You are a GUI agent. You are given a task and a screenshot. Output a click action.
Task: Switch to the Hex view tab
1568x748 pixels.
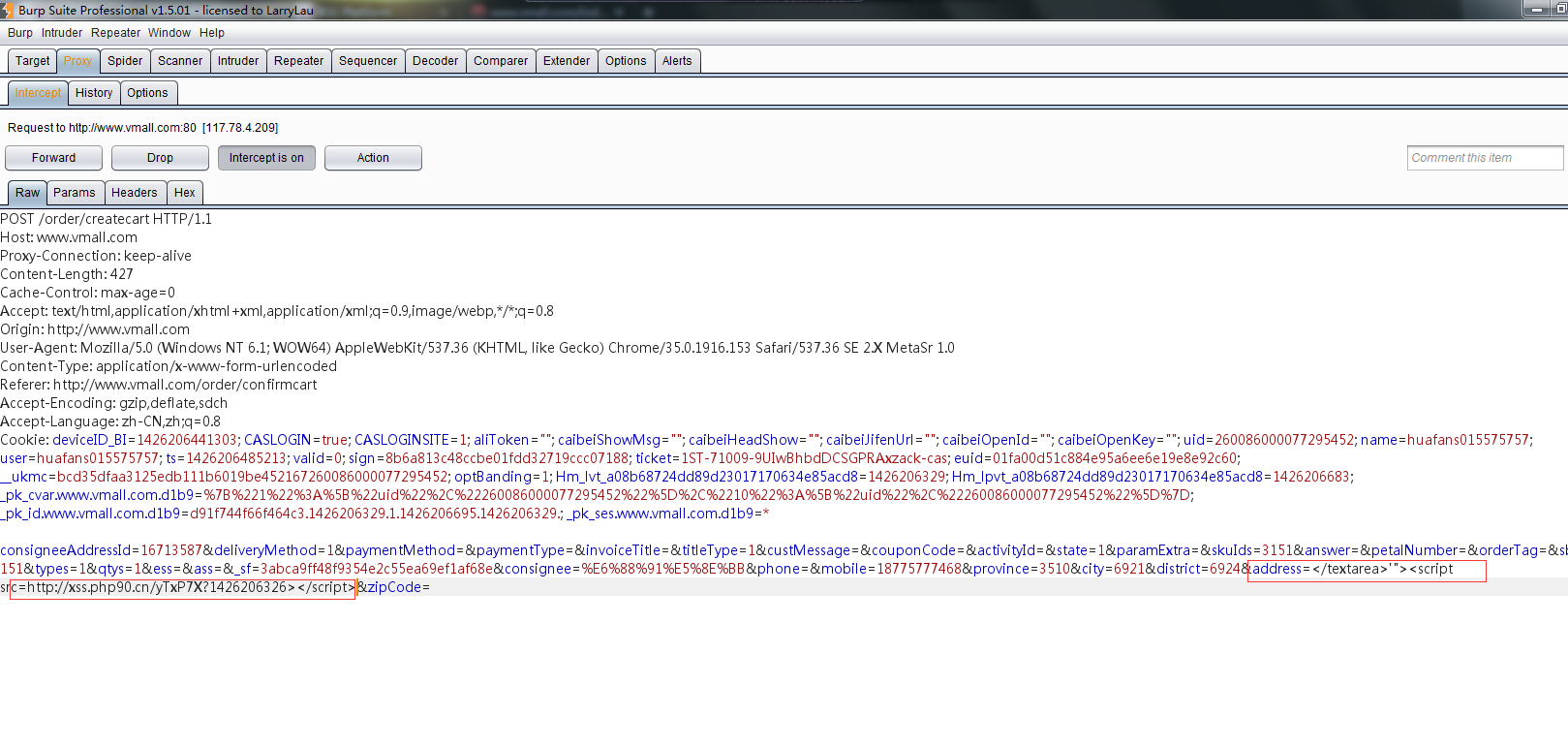[x=185, y=193]
